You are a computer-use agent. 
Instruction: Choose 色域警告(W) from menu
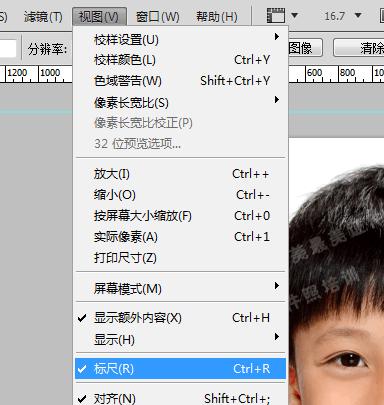(x=181, y=81)
